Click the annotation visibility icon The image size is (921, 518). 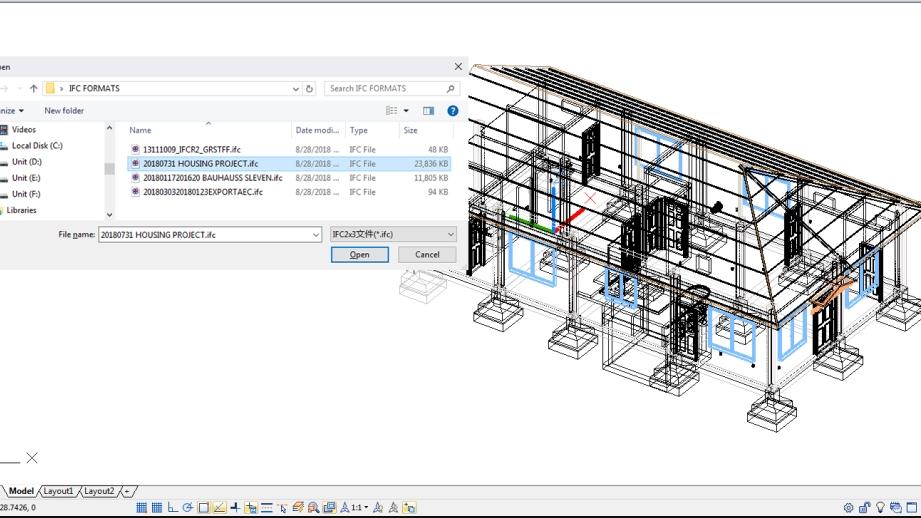378,507
